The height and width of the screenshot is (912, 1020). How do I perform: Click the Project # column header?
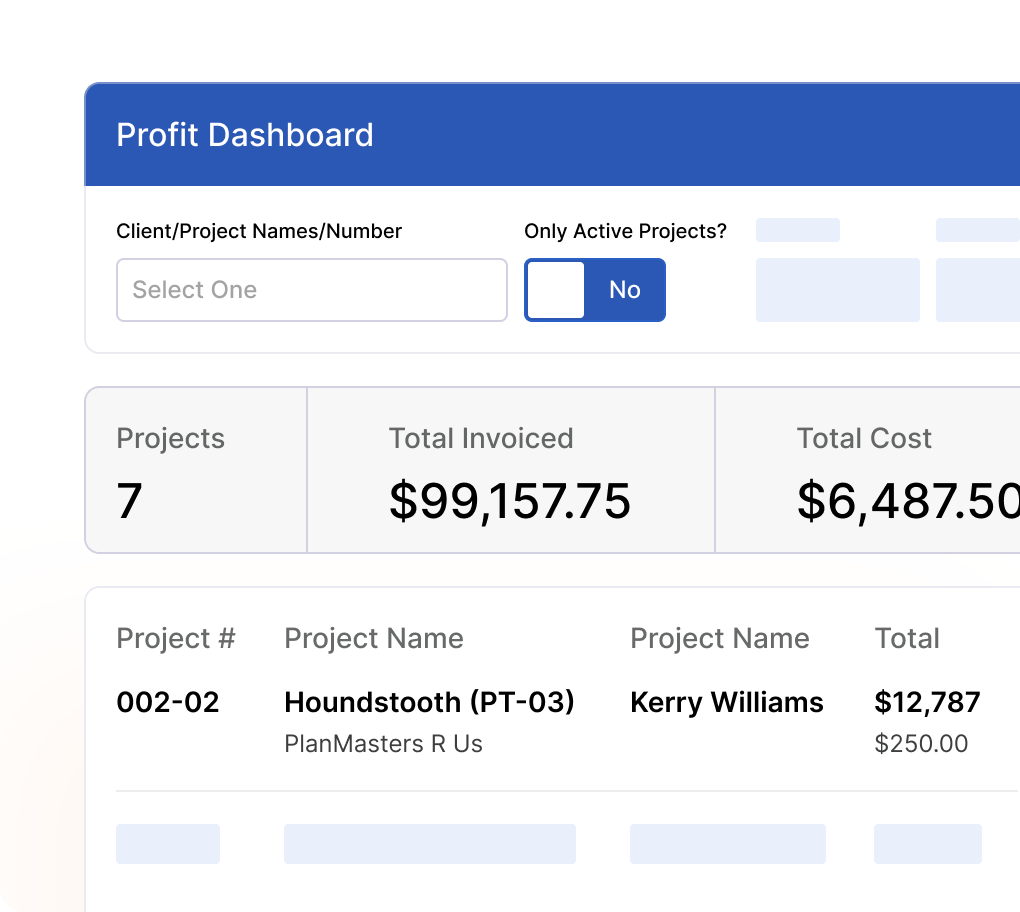coord(176,638)
